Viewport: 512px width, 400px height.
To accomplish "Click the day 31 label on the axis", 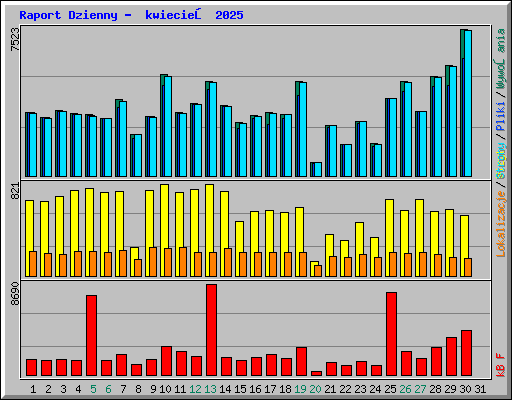I will click(x=480, y=389).
